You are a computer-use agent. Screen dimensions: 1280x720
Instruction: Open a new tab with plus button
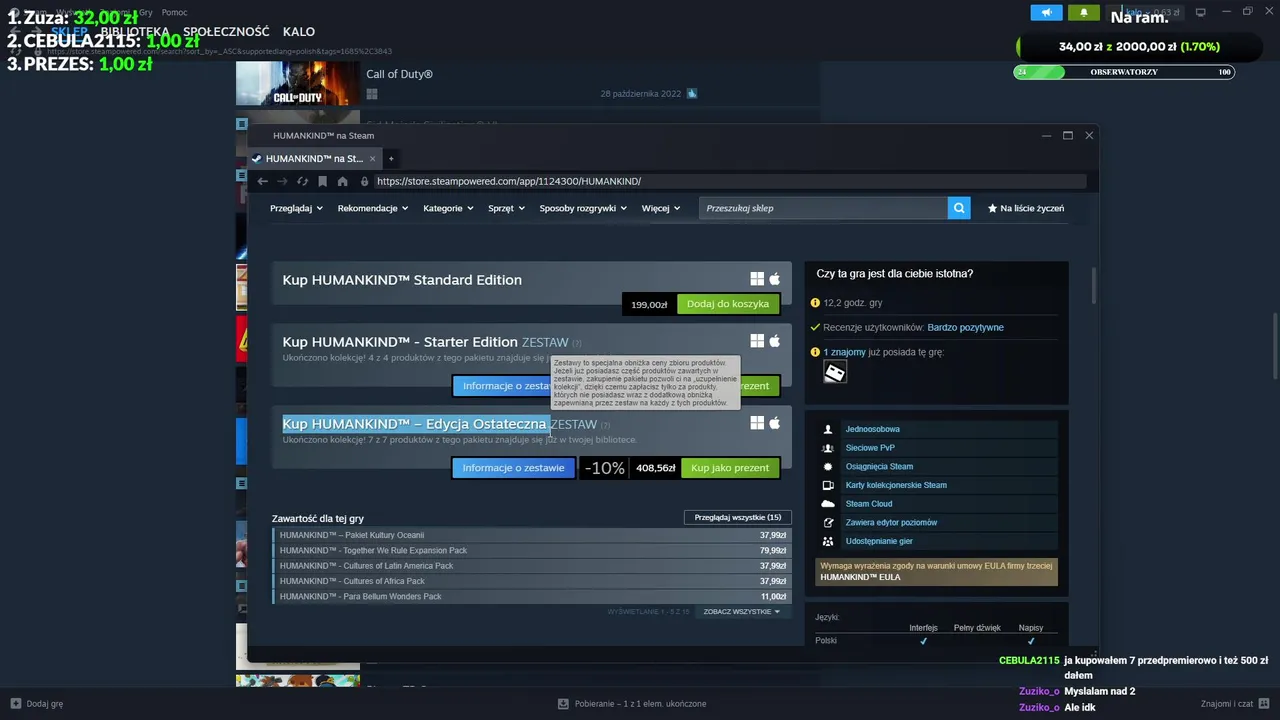click(391, 158)
